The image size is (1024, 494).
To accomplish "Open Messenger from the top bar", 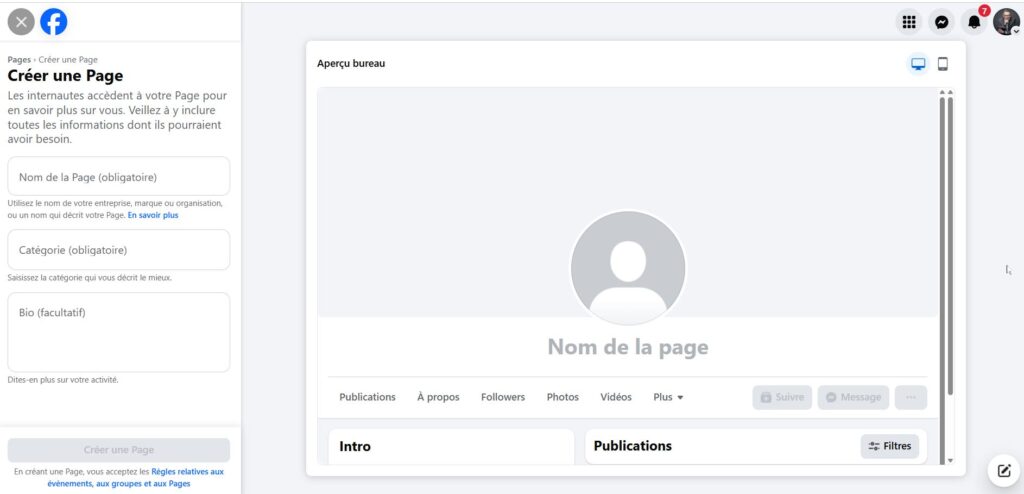I will coord(941,22).
